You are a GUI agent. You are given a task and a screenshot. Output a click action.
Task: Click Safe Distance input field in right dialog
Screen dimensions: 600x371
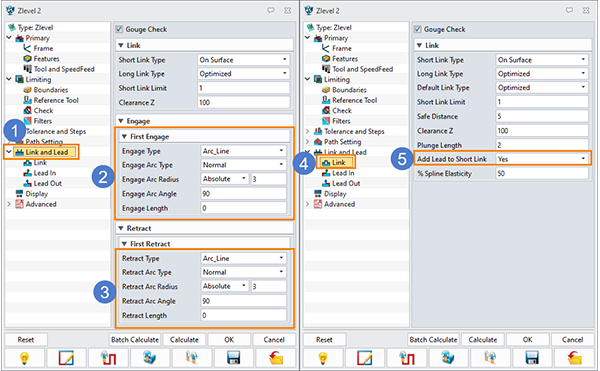pos(542,116)
